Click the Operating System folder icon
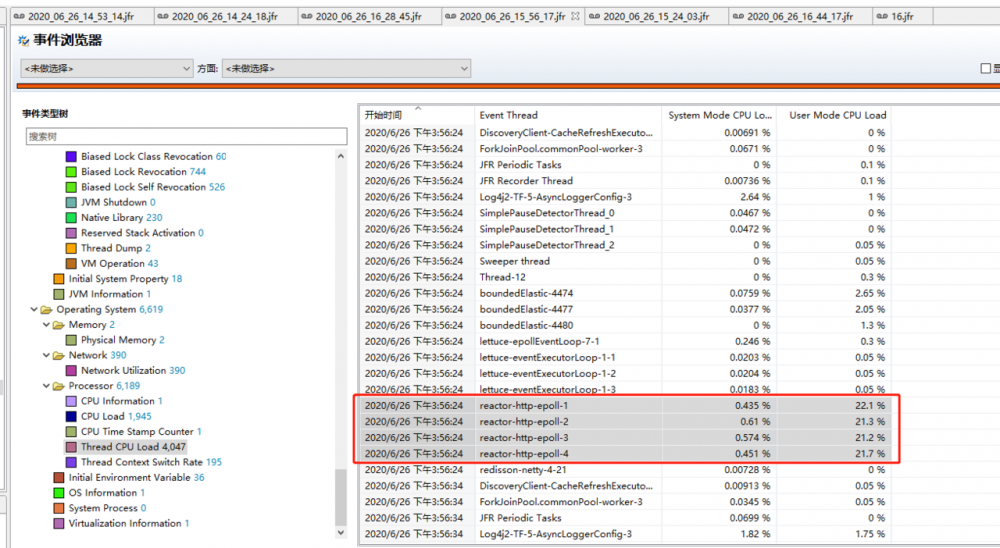 point(47,309)
